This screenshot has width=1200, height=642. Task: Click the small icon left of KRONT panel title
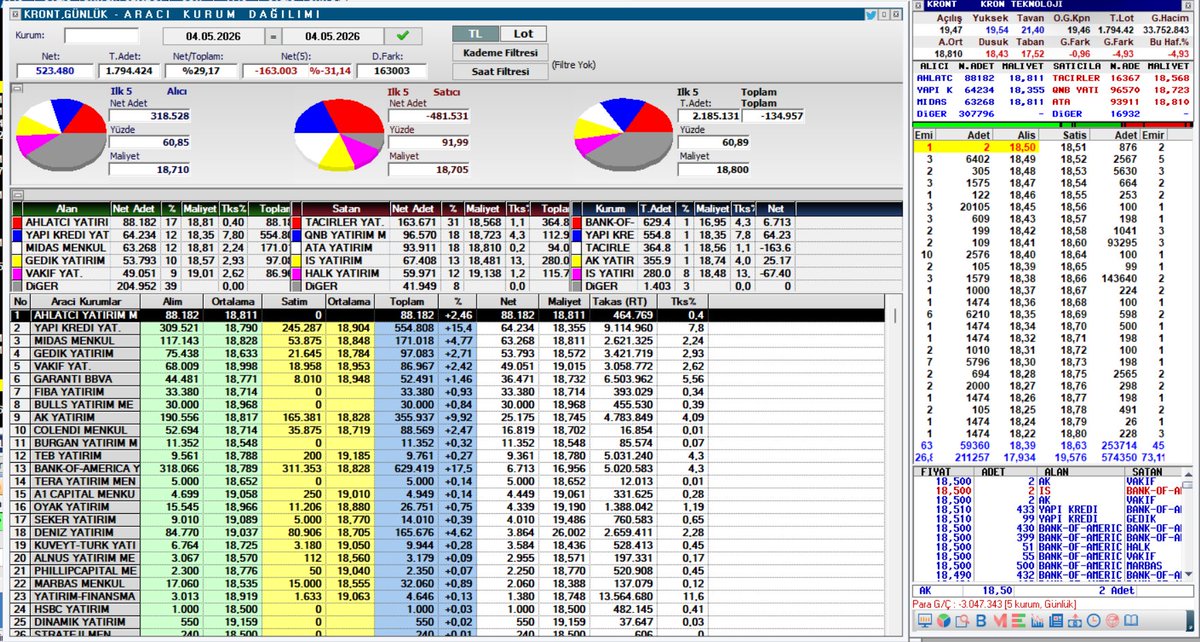click(x=920, y=5)
